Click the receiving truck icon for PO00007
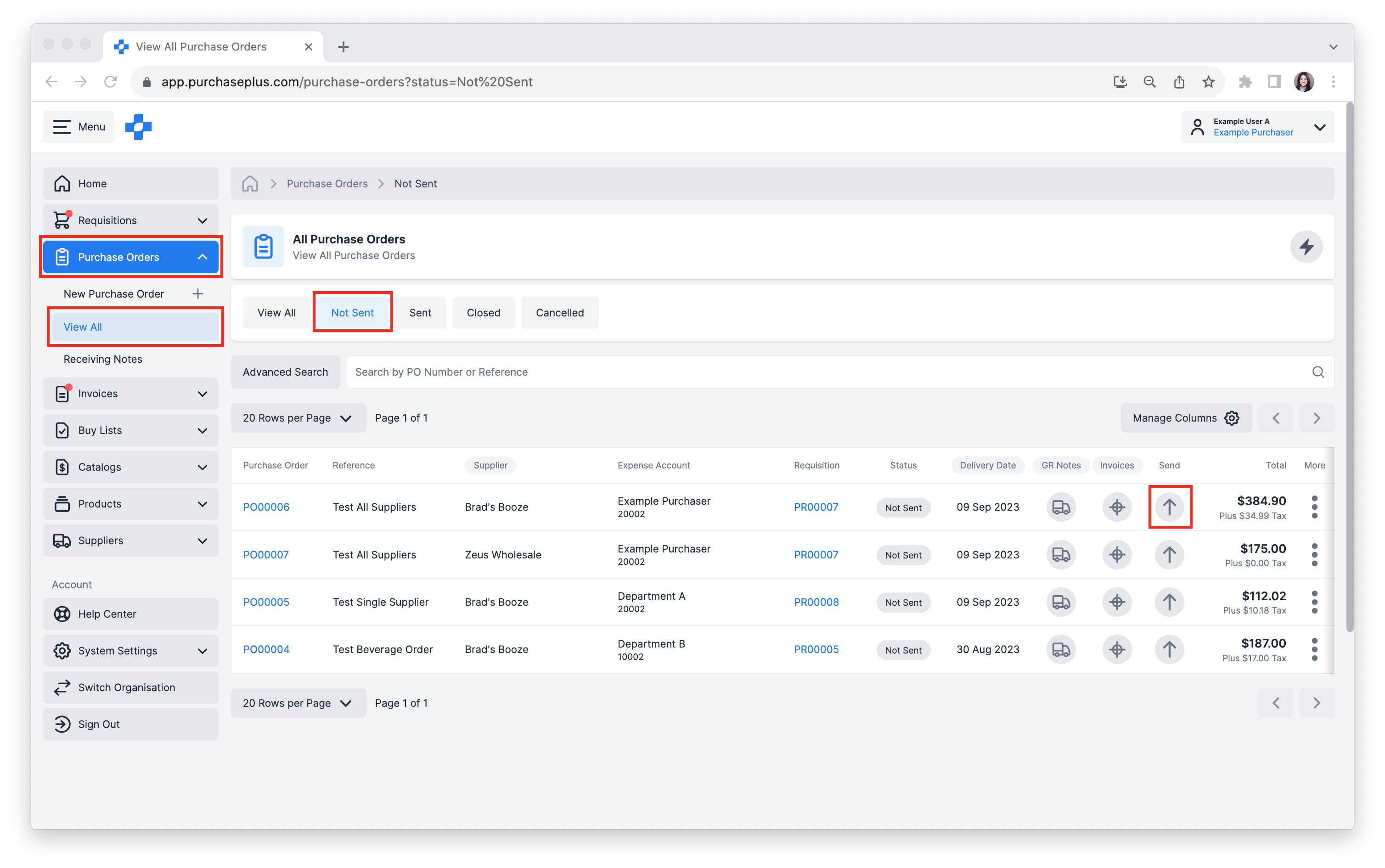Viewport: 1385px width, 868px height. [x=1060, y=554]
